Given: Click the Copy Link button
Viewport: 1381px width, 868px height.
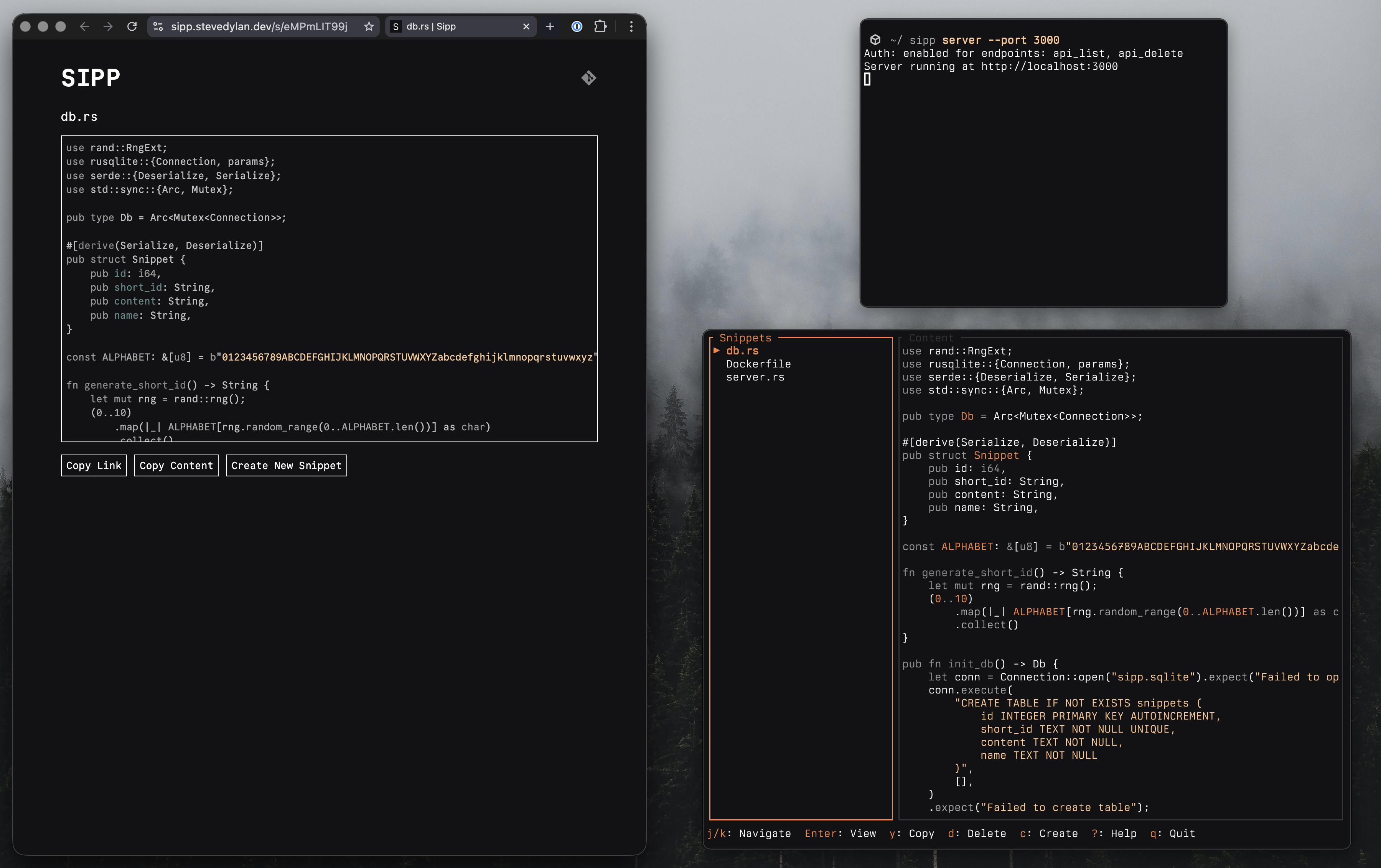Looking at the screenshot, I should [94, 466].
